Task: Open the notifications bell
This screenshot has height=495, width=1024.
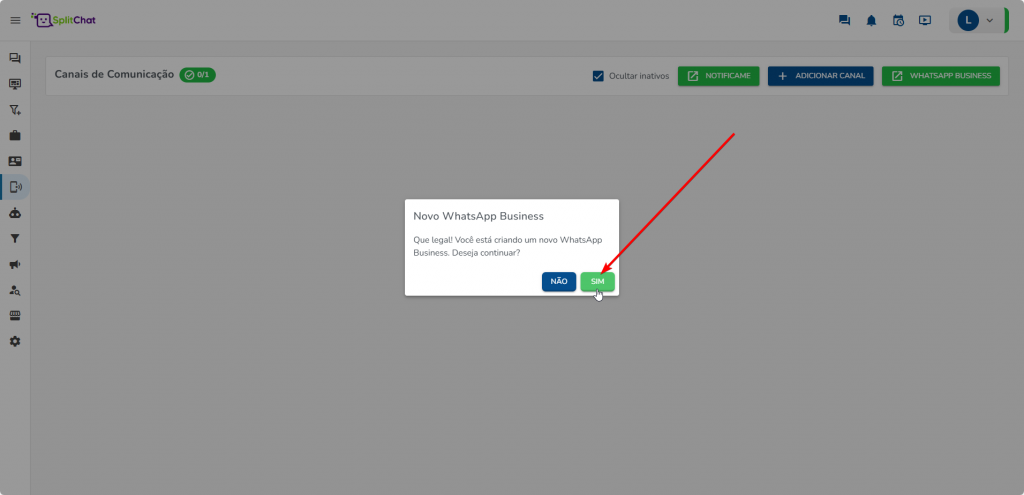Action: point(871,20)
